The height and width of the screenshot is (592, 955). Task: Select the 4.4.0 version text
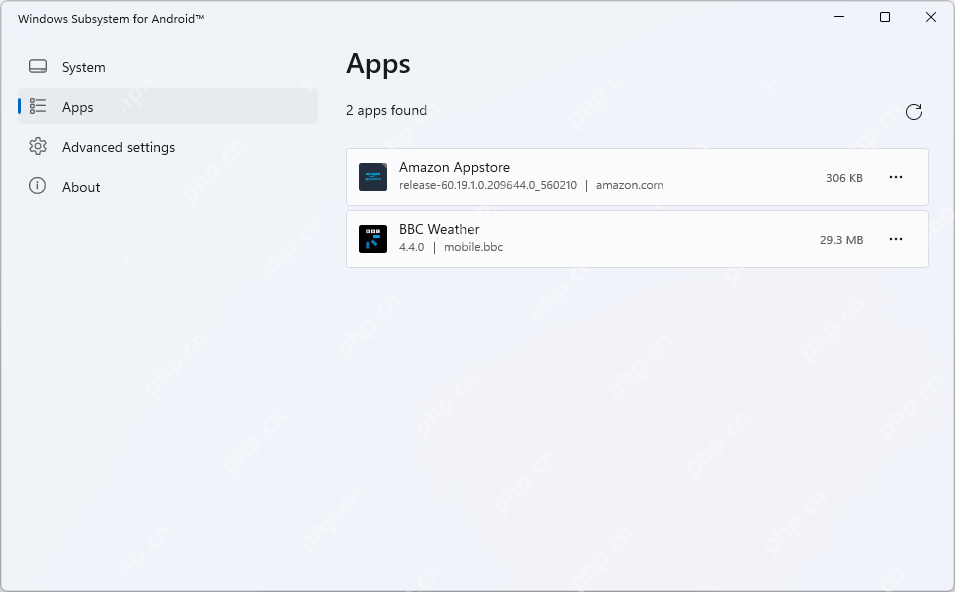point(412,247)
